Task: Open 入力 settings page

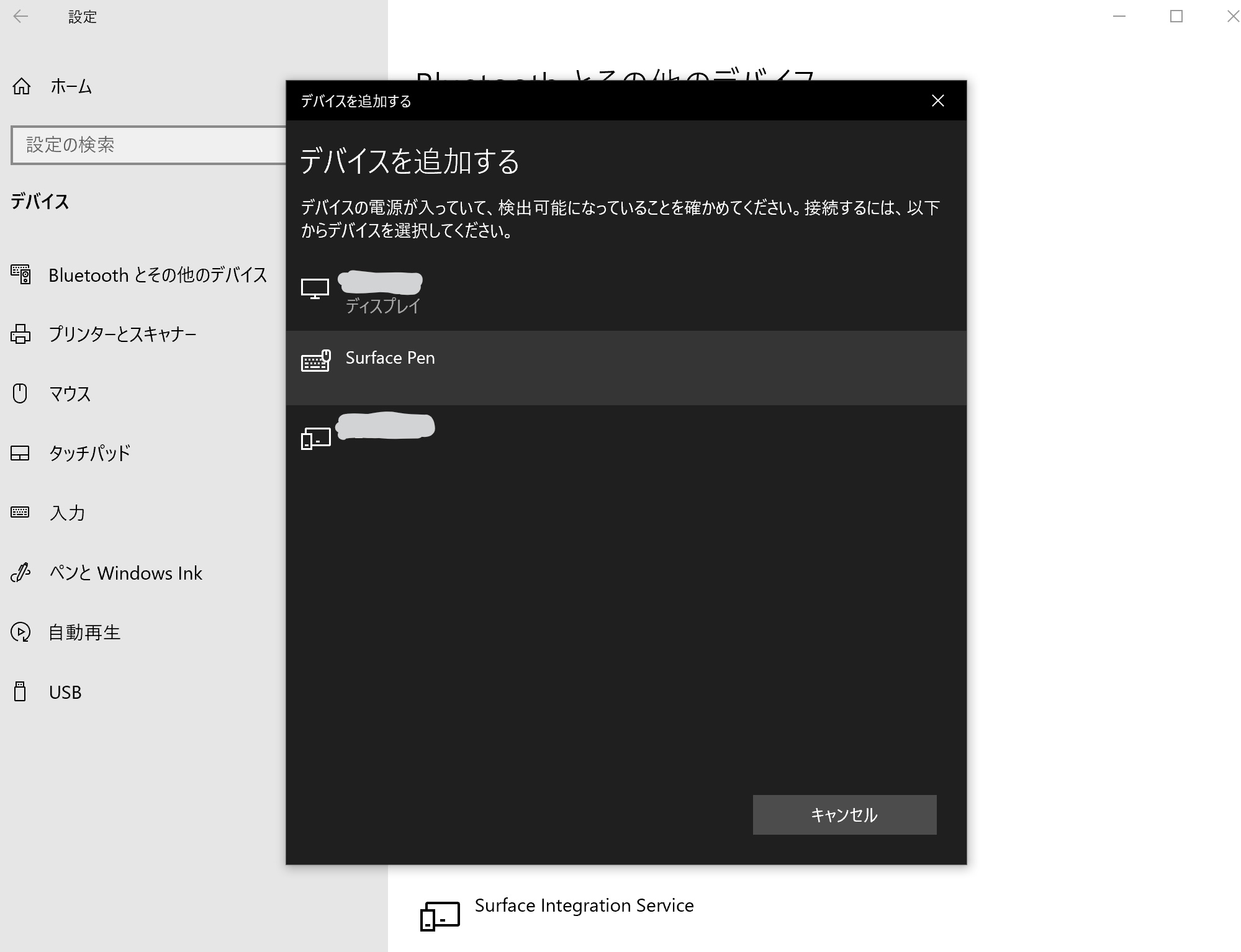Action: (x=66, y=513)
